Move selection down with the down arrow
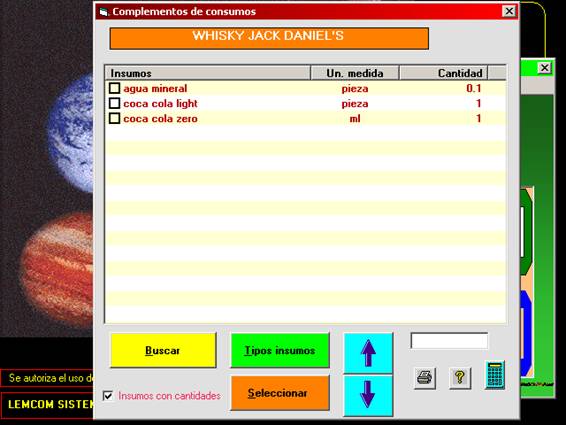 tap(368, 395)
